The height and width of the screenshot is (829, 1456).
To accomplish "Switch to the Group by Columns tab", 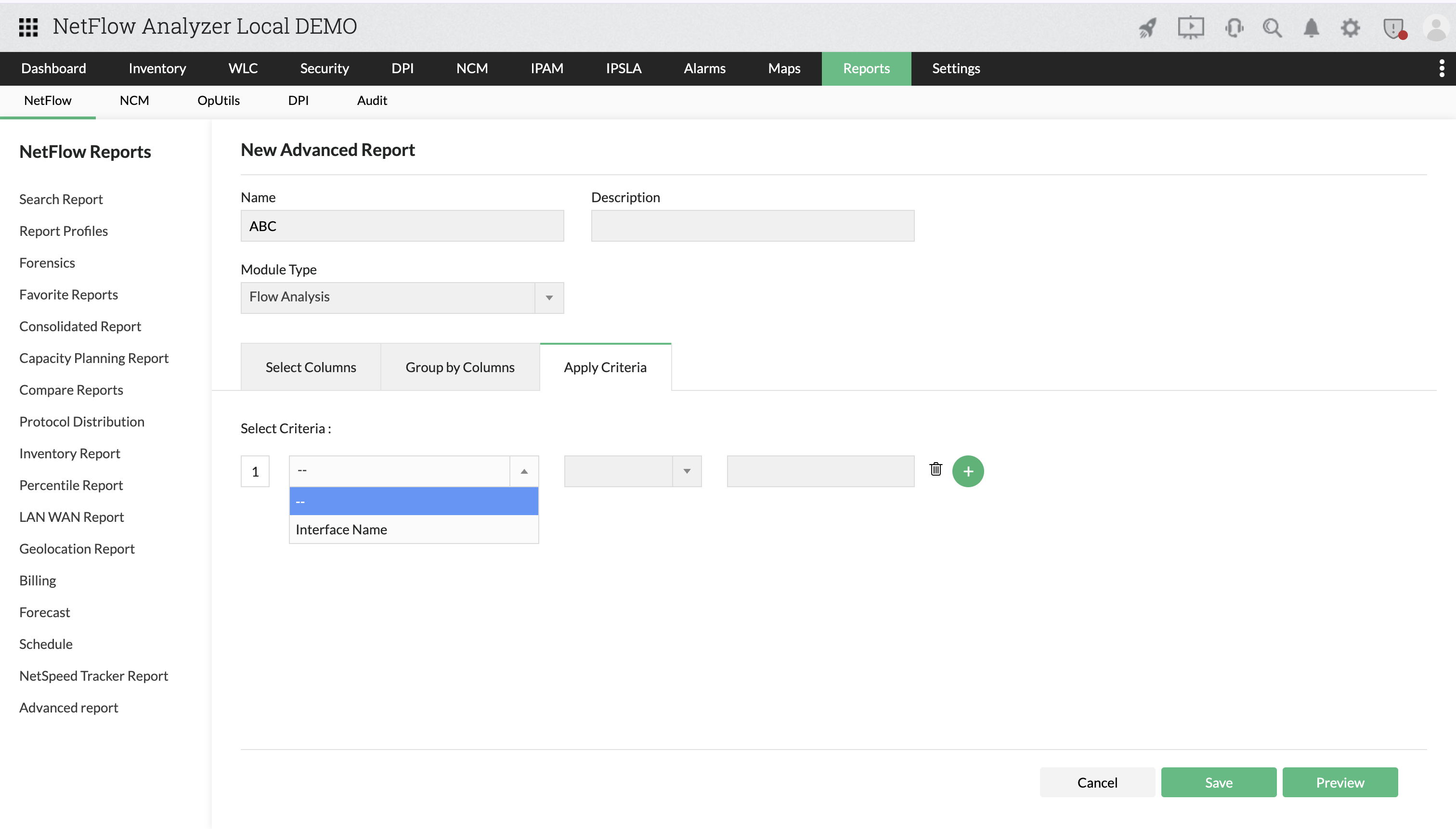I will point(459,367).
